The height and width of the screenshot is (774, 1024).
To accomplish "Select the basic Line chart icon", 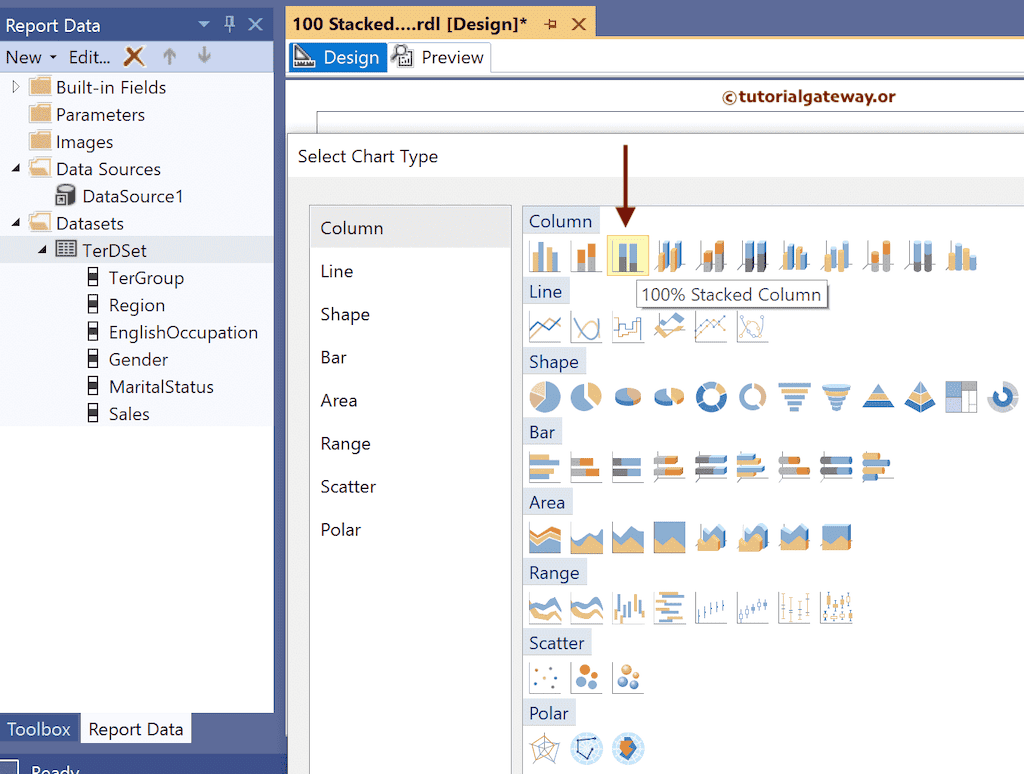I will [545, 326].
